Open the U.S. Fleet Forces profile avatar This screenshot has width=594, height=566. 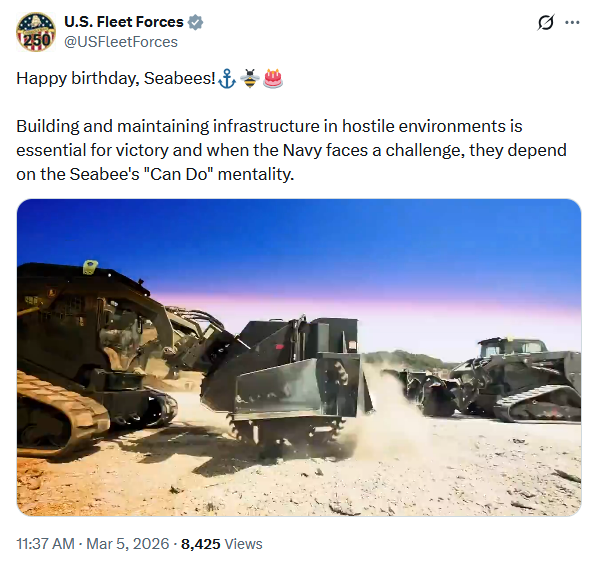click(x=36, y=32)
